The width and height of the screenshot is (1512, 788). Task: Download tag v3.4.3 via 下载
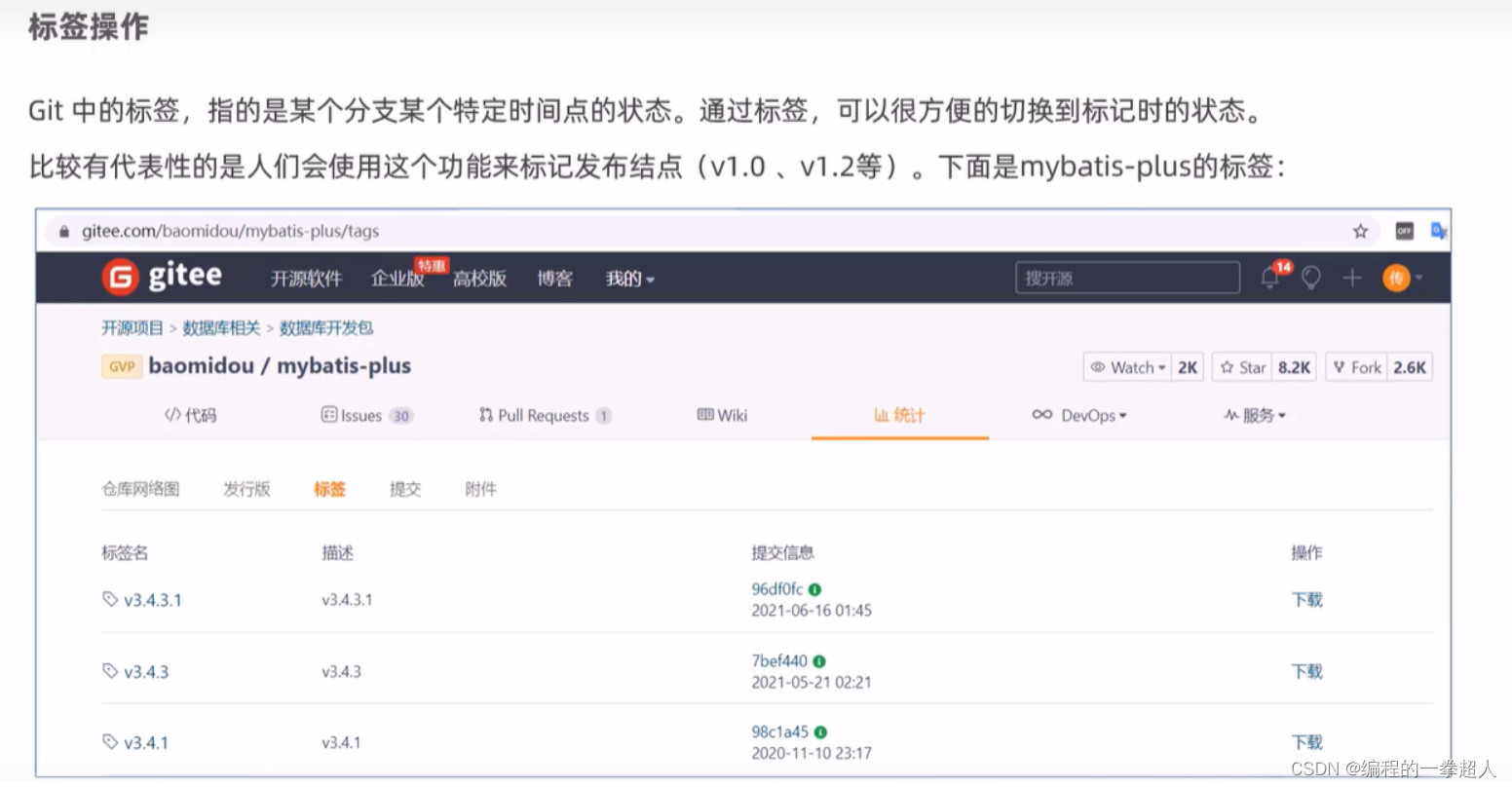point(1307,671)
